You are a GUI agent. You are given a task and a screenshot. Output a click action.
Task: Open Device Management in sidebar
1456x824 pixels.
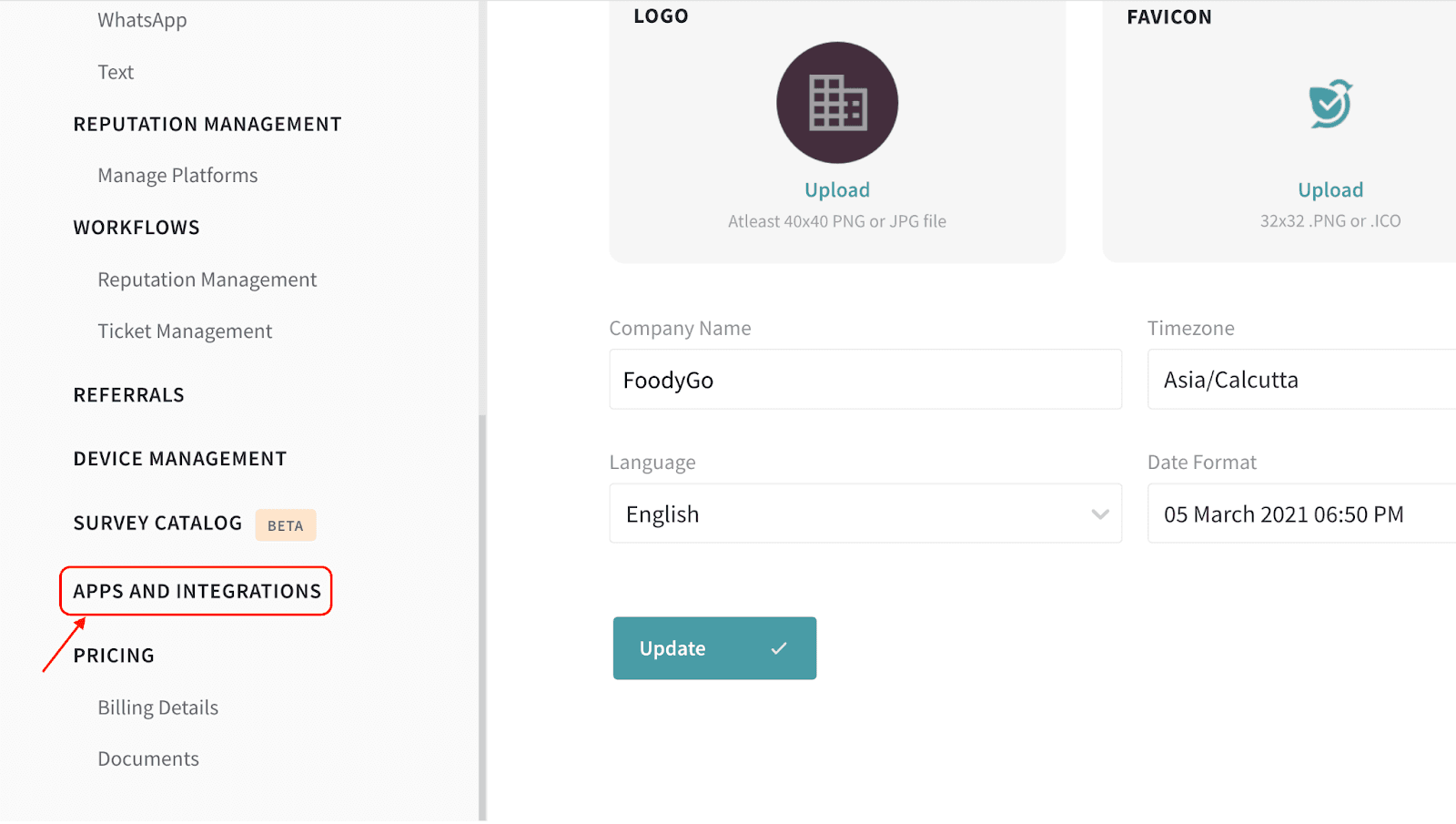click(x=180, y=459)
